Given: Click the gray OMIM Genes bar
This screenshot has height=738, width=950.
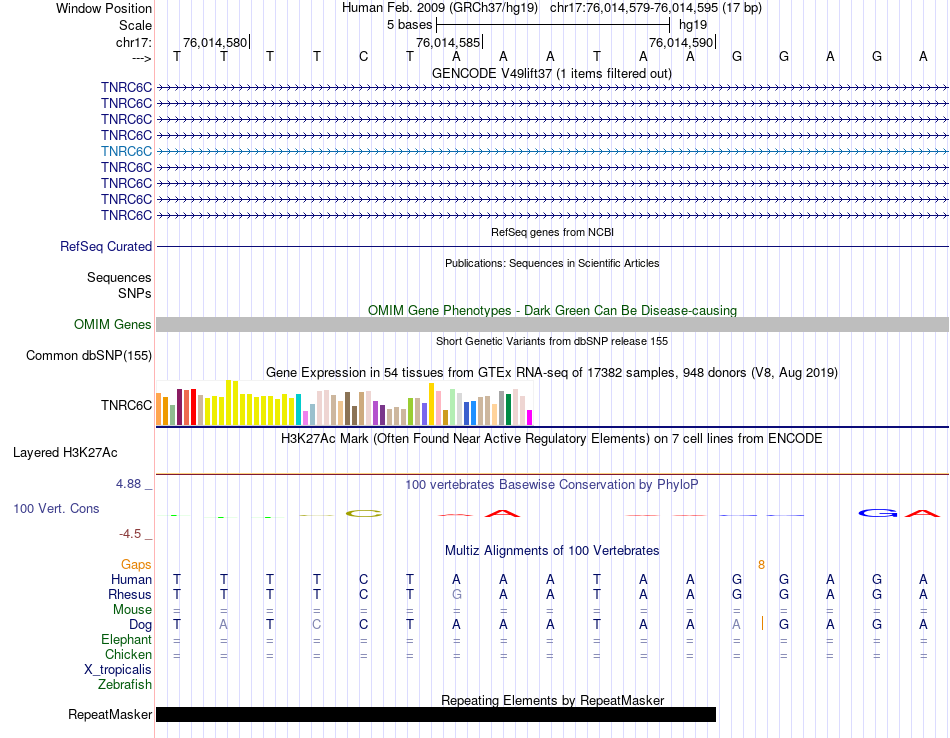Looking at the screenshot, I should 552,325.
